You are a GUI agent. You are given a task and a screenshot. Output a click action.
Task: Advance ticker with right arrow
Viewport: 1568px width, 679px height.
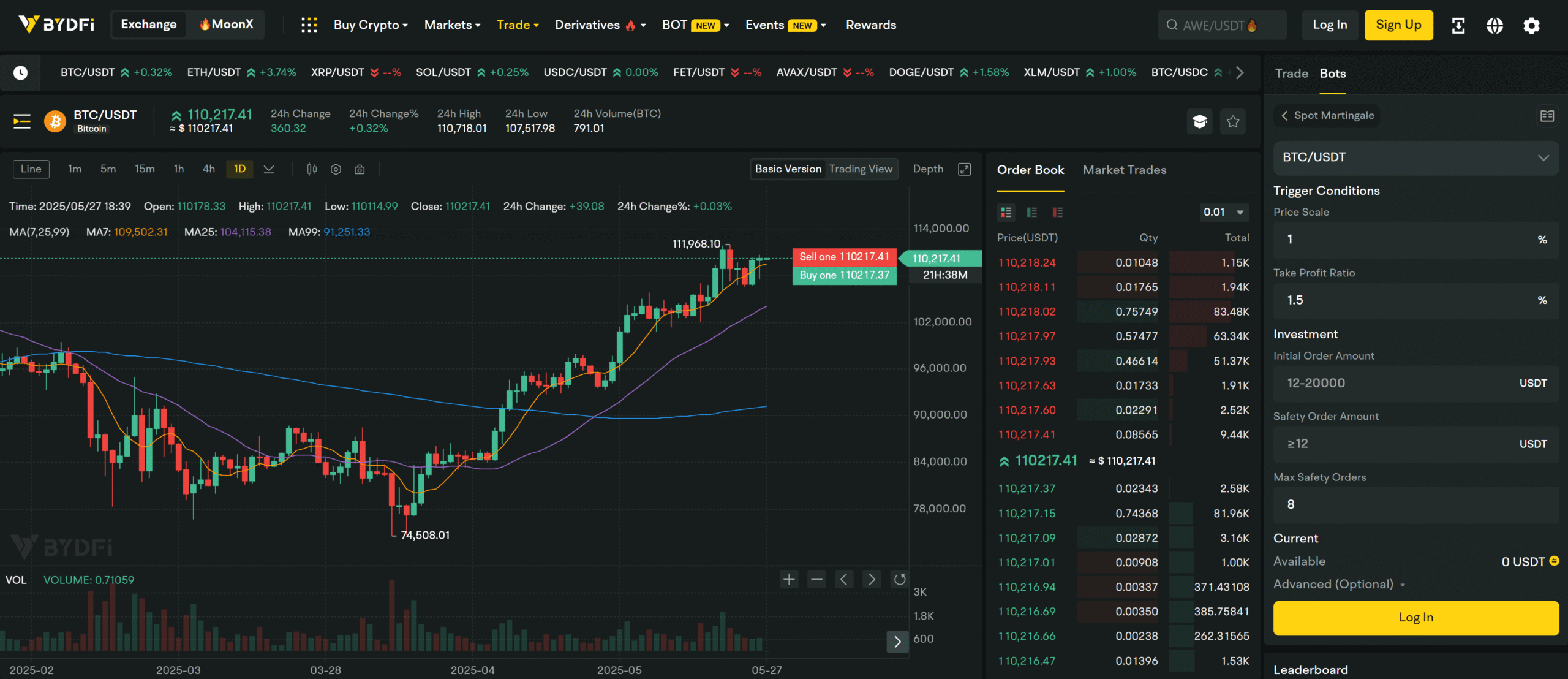click(x=1240, y=73)
